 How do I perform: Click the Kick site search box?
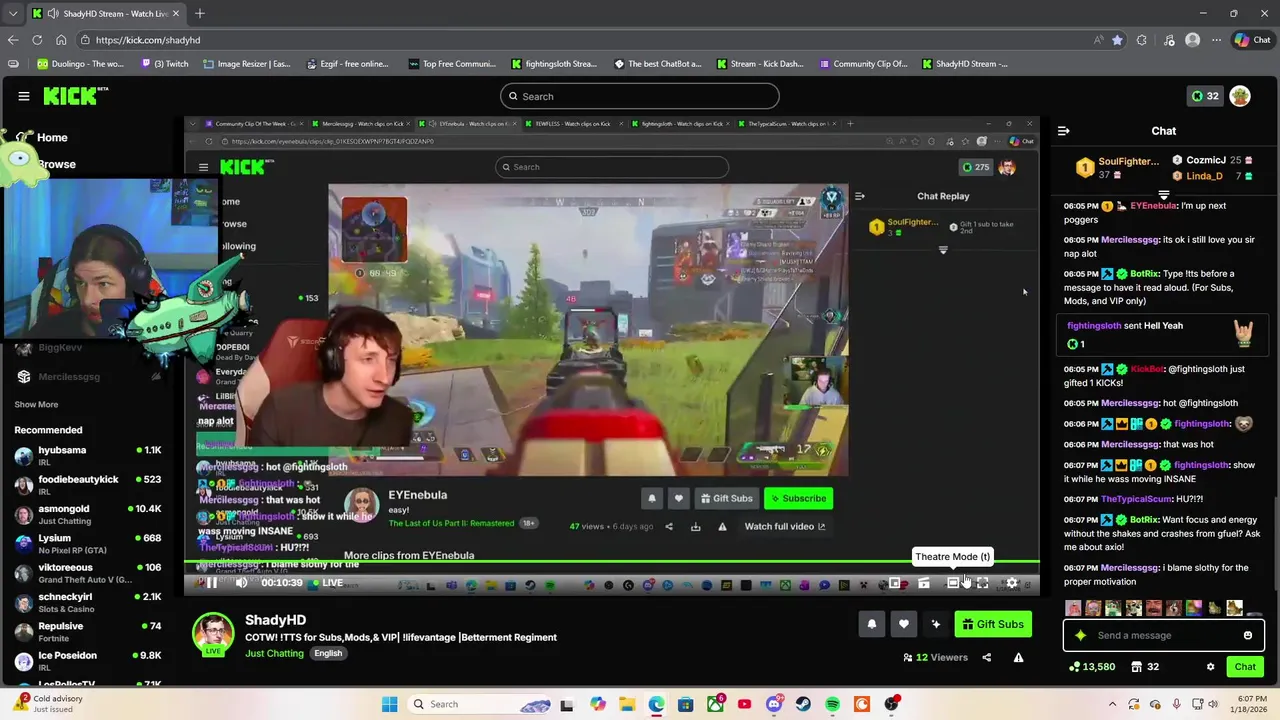pyautogui.click(x=640, y=96)
